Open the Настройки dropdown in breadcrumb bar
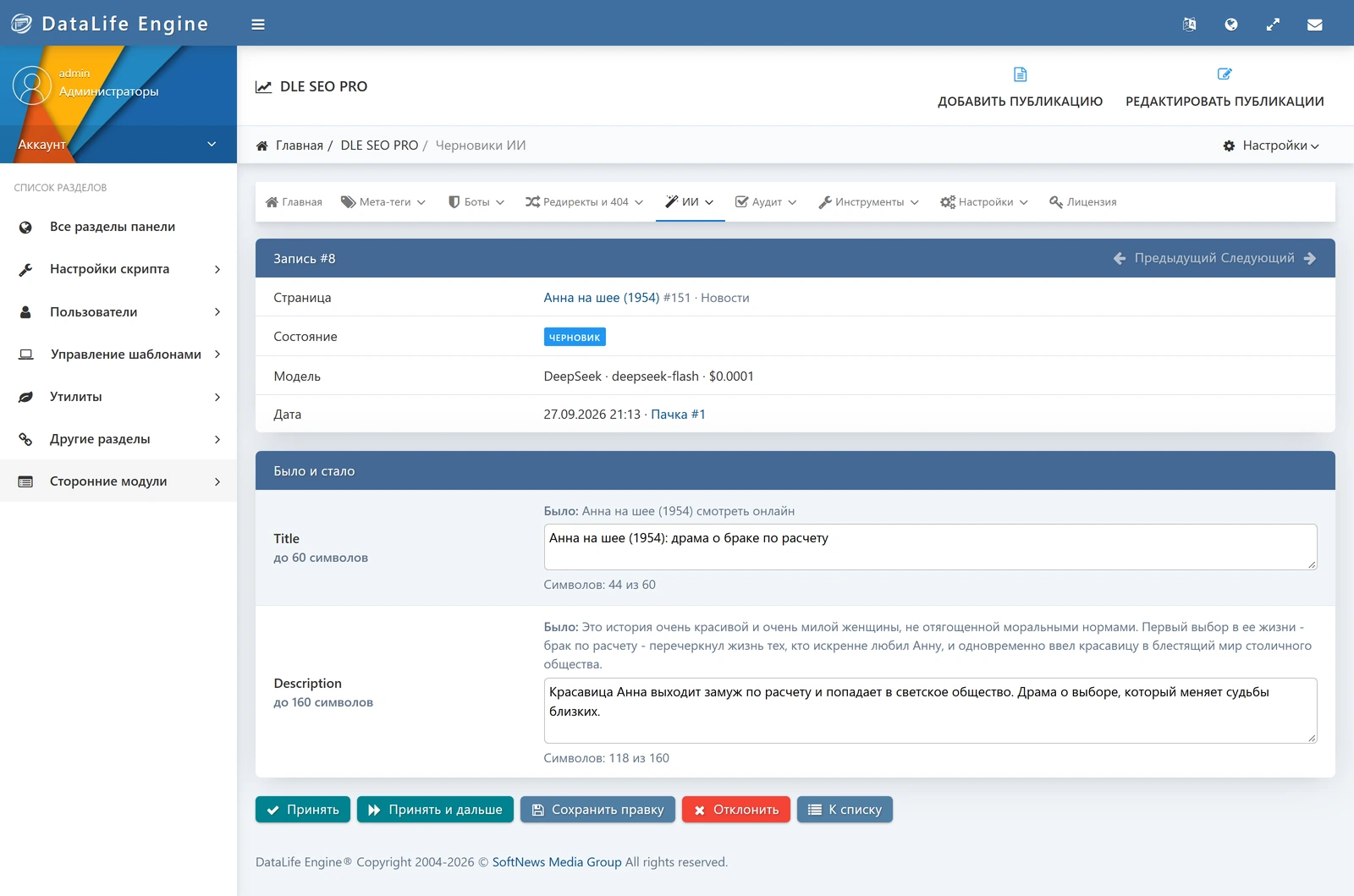This screenshot has width=1354, height=896. point(1271,146)
